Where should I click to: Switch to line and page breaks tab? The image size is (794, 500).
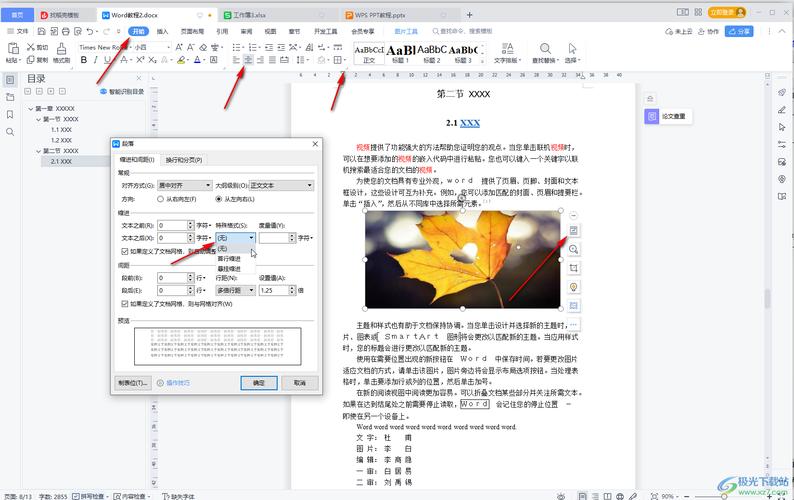[184, 160]
